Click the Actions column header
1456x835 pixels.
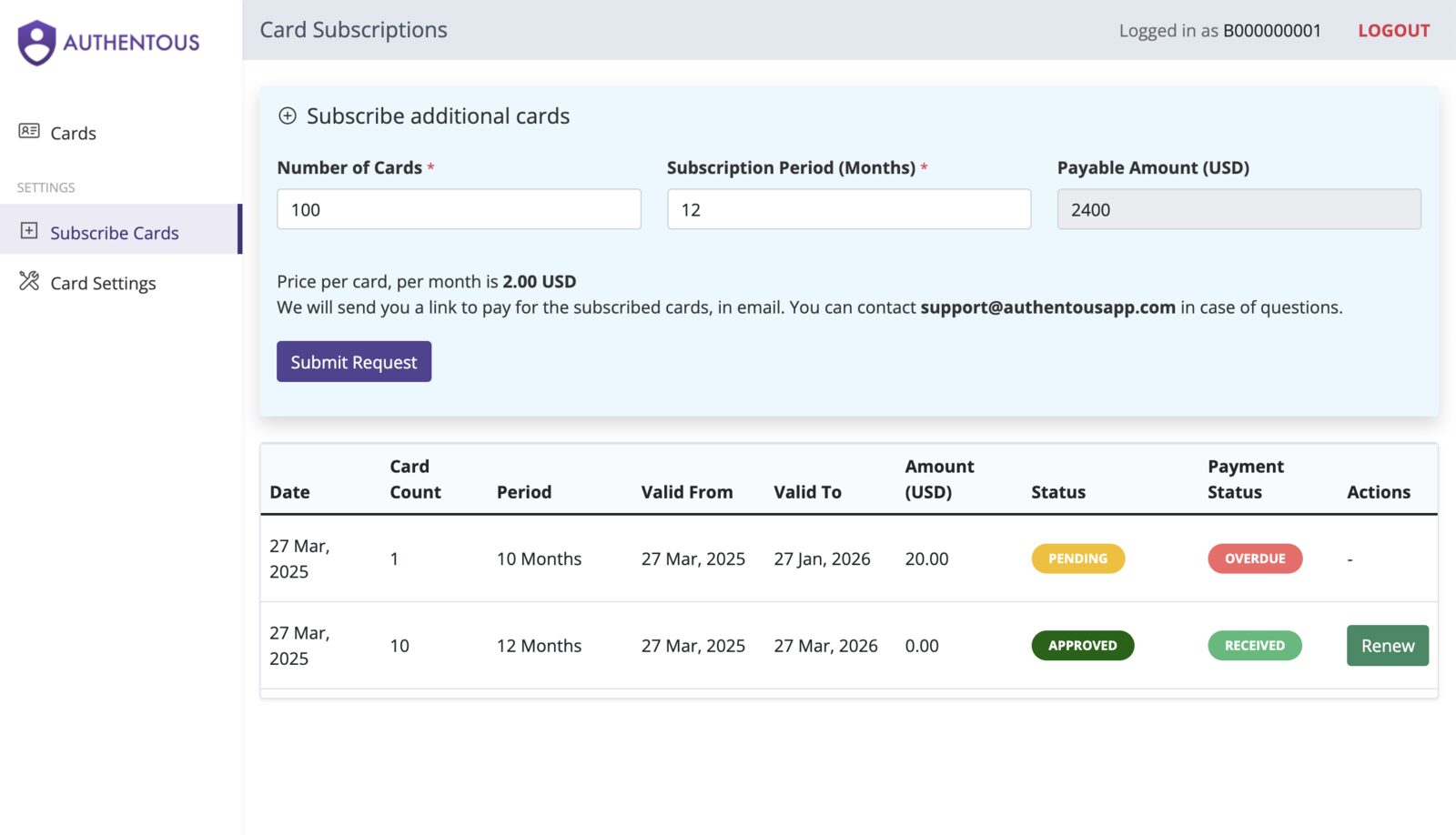pos(1379,492)
